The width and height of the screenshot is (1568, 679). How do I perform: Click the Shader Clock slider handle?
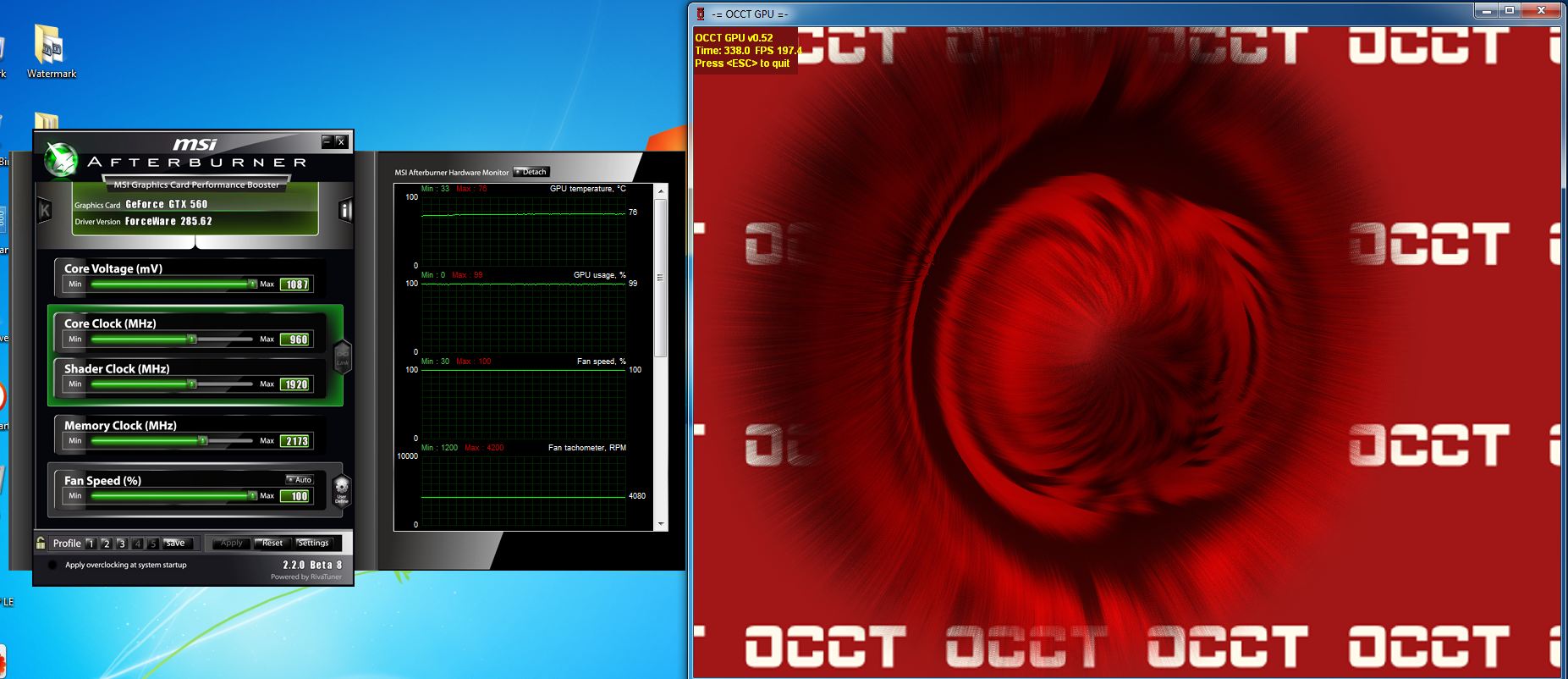coord(192,384)
